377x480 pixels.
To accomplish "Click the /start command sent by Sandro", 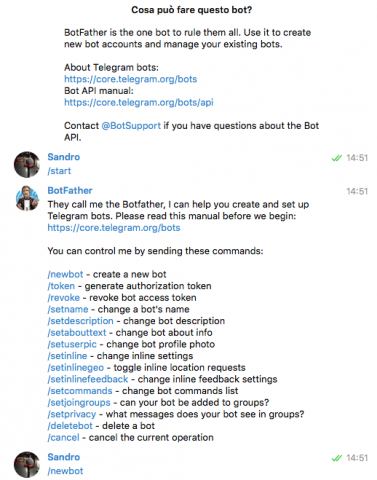I will 59,171.
